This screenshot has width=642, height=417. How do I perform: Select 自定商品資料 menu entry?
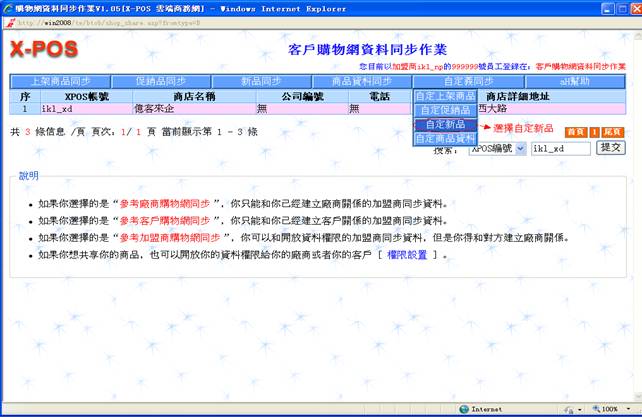[x=445, y=139]
